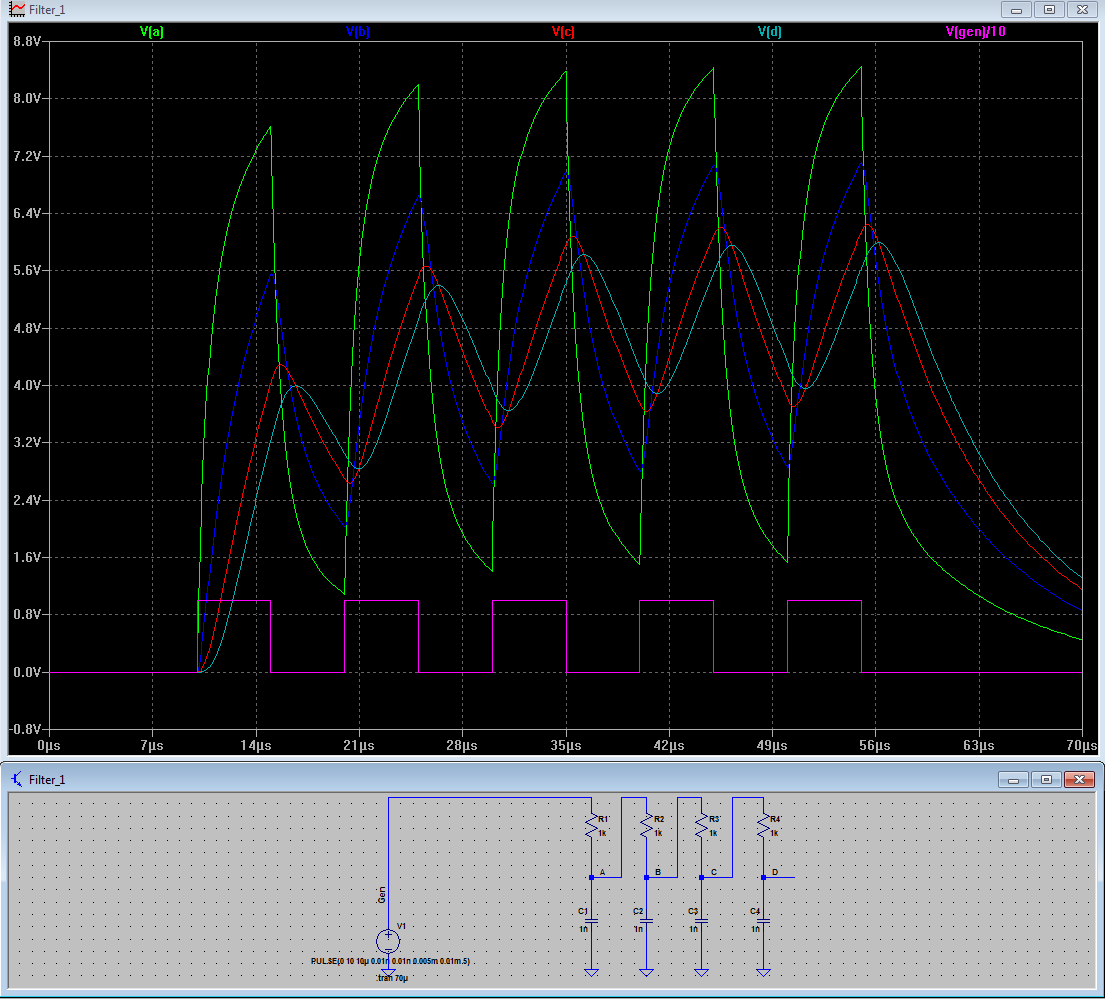Click the ground symbol under V1
The width and height of the screenshot is (1105, 999).
click(x=388, y=969)
